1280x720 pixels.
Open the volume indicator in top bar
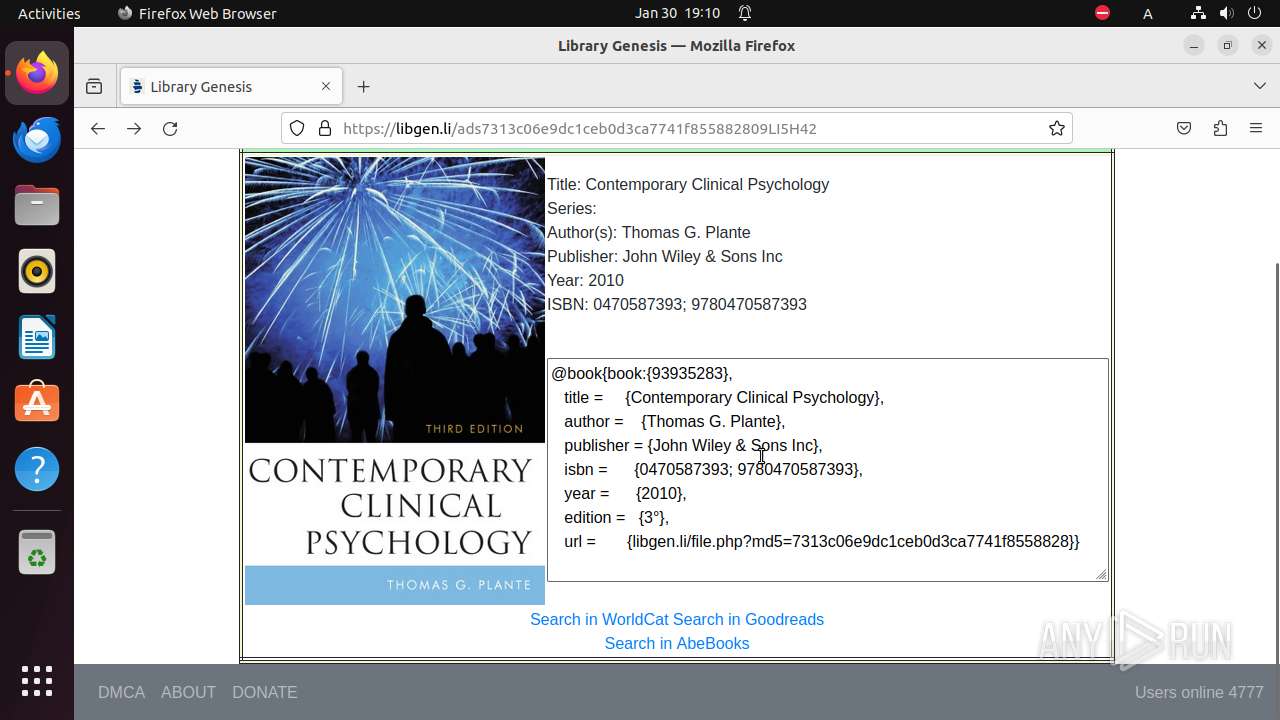pos(1227,13)
